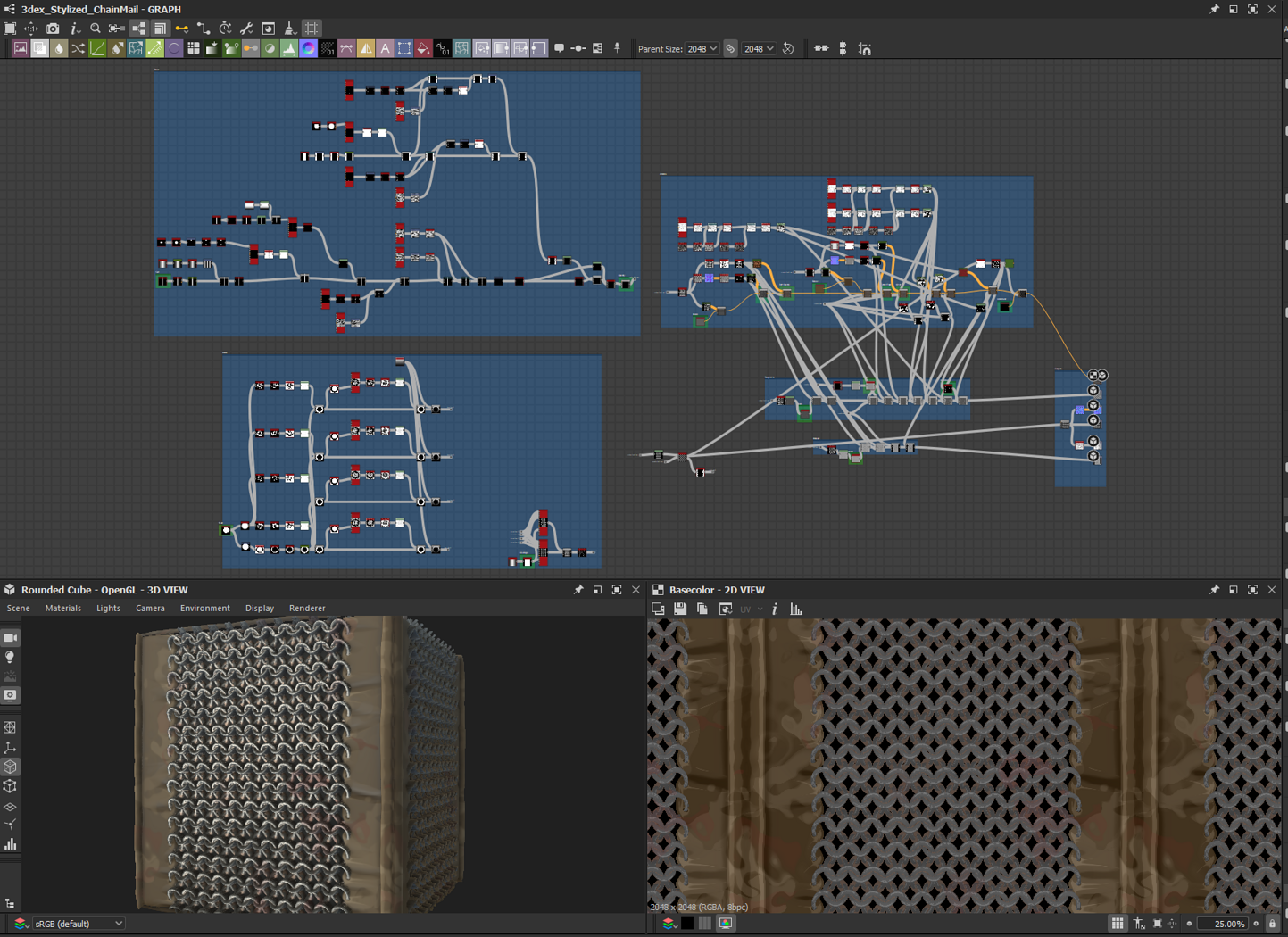Open the Parent Size width dropdown

coord(702,49)
